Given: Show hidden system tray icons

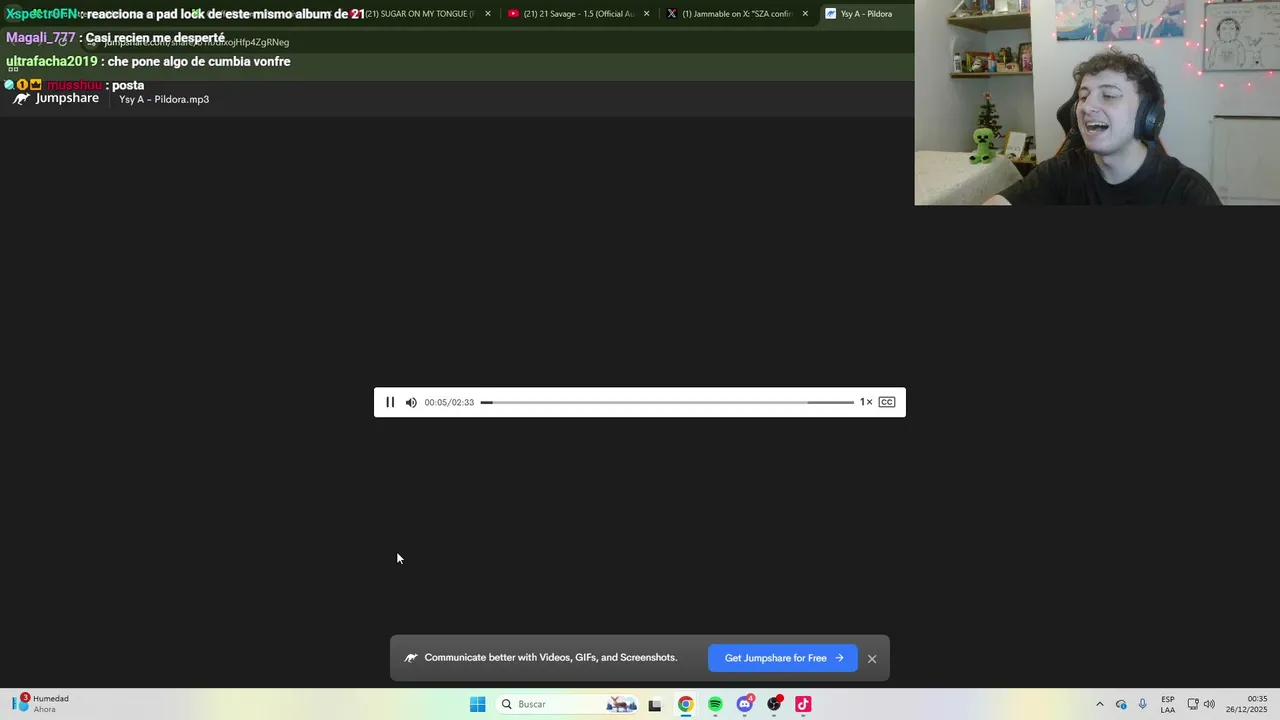Looking at the screenshot, I should pos(1100,704).
